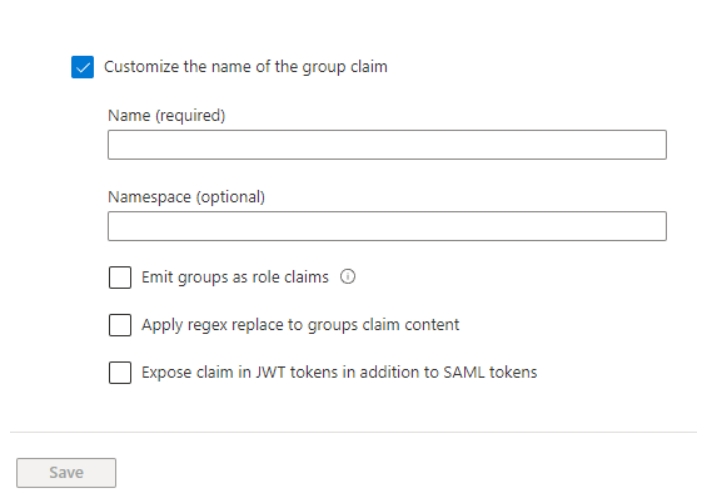
Task: Enable Emit groups as role claims checkbox
Action: point(119,278)
